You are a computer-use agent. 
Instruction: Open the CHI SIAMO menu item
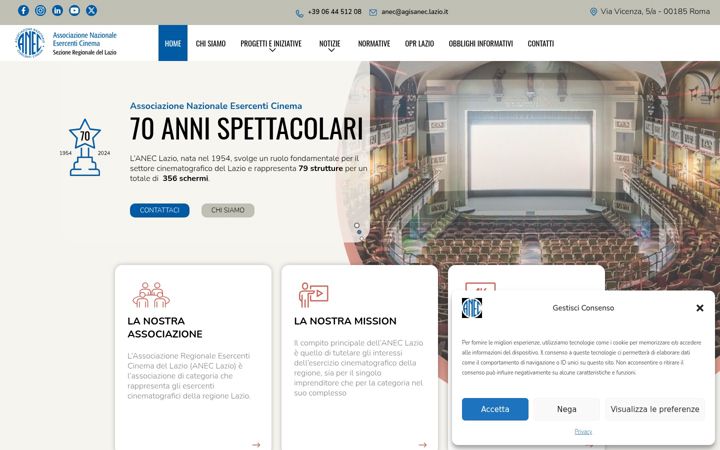(210, 43)
